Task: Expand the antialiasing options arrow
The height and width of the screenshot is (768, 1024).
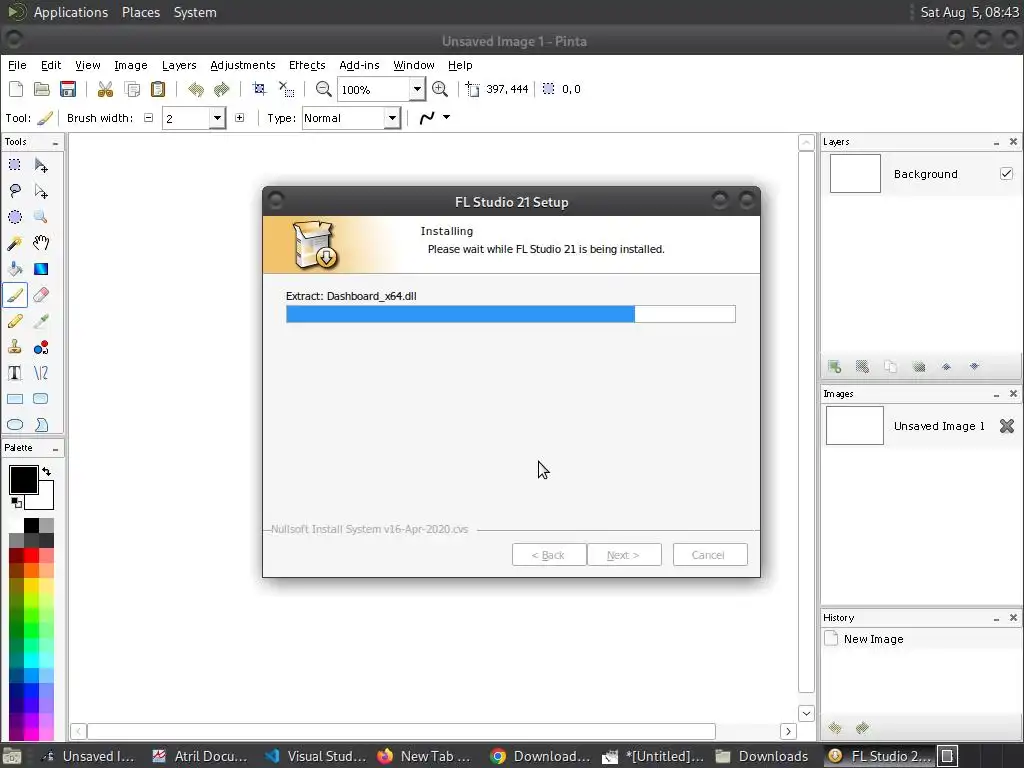Action: pos(447,118)
